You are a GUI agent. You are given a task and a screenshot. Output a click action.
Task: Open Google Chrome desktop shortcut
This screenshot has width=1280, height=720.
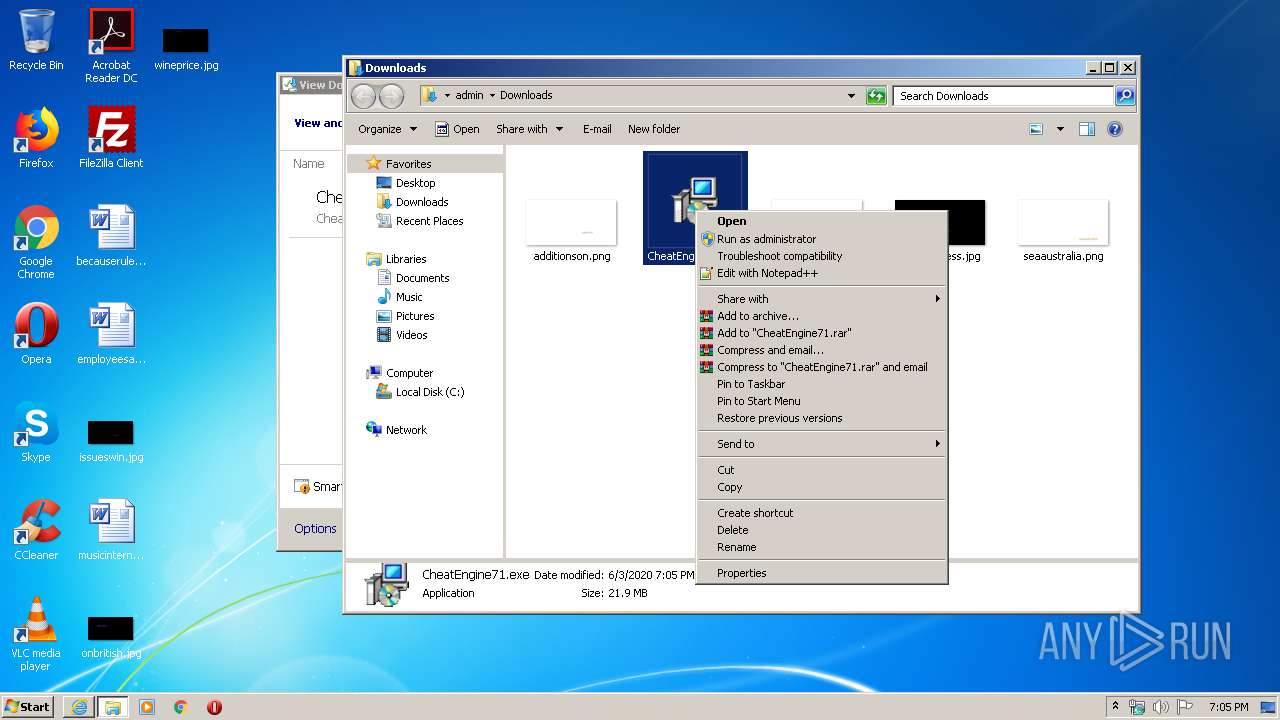pos(36,242)
